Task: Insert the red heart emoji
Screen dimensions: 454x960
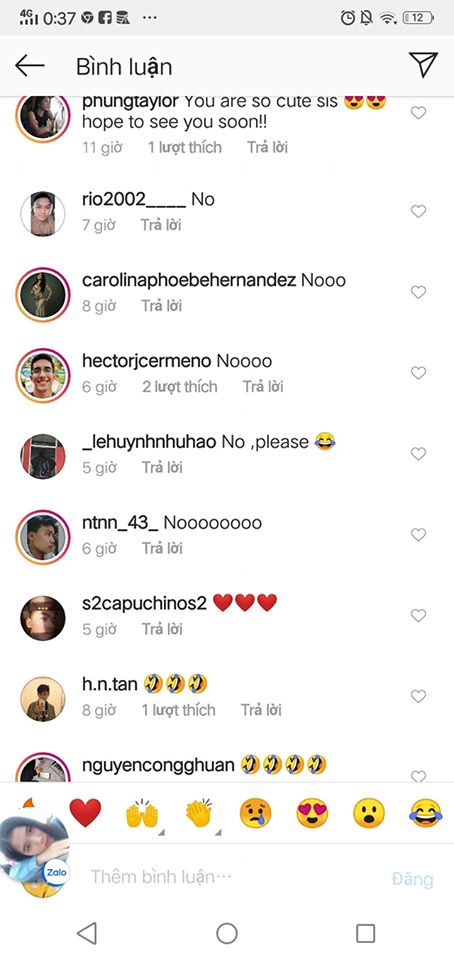Action: click(85, 813)
